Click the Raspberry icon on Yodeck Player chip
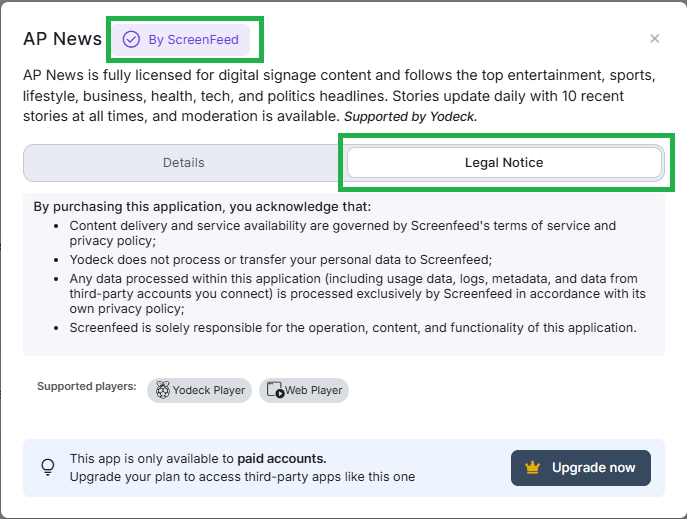 point(160,390)
